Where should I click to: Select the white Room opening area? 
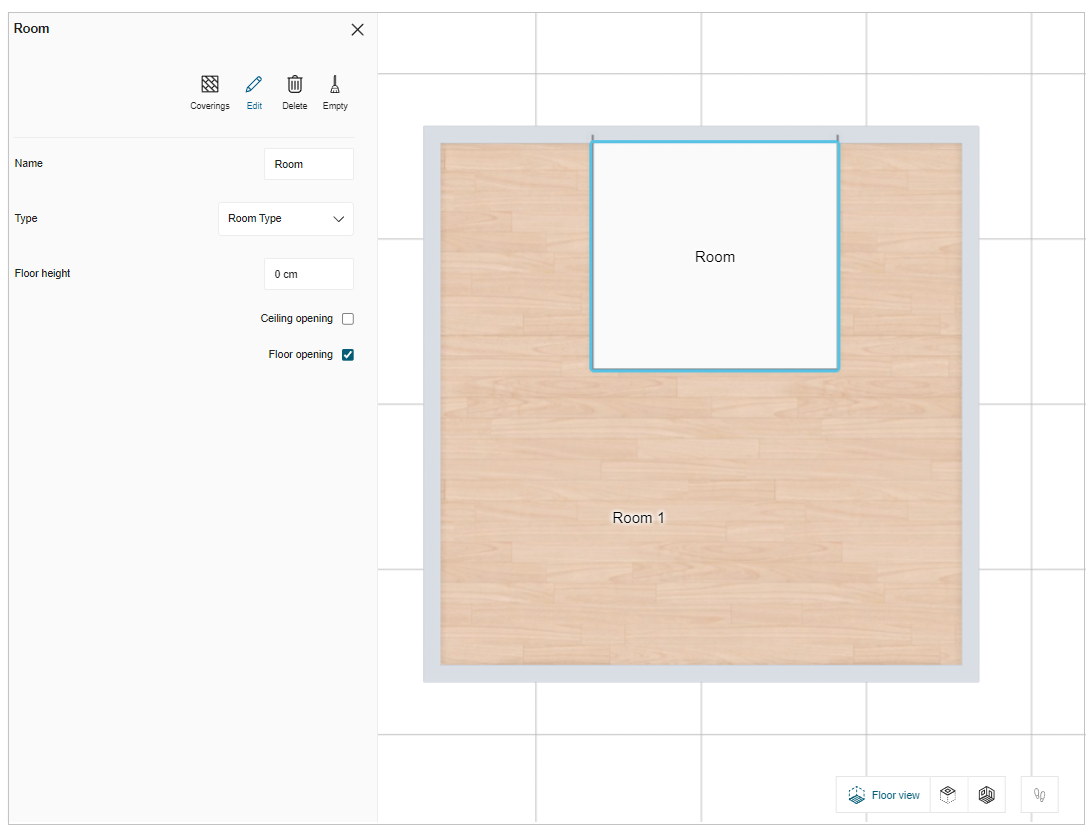[715, 300]
